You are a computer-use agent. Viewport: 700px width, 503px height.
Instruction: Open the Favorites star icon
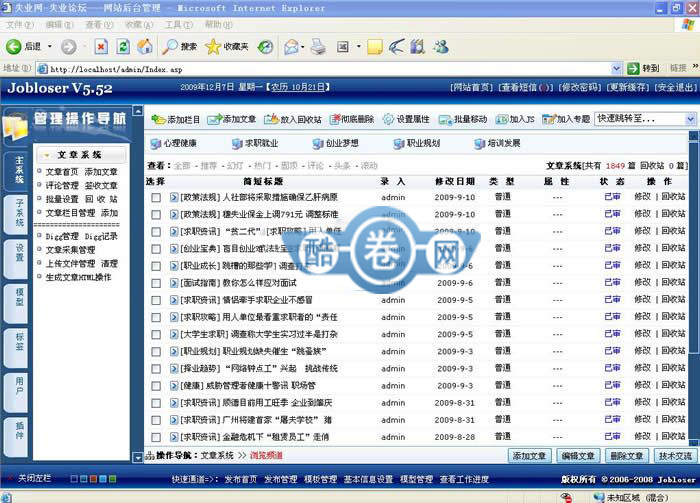(x=213, y=46)
